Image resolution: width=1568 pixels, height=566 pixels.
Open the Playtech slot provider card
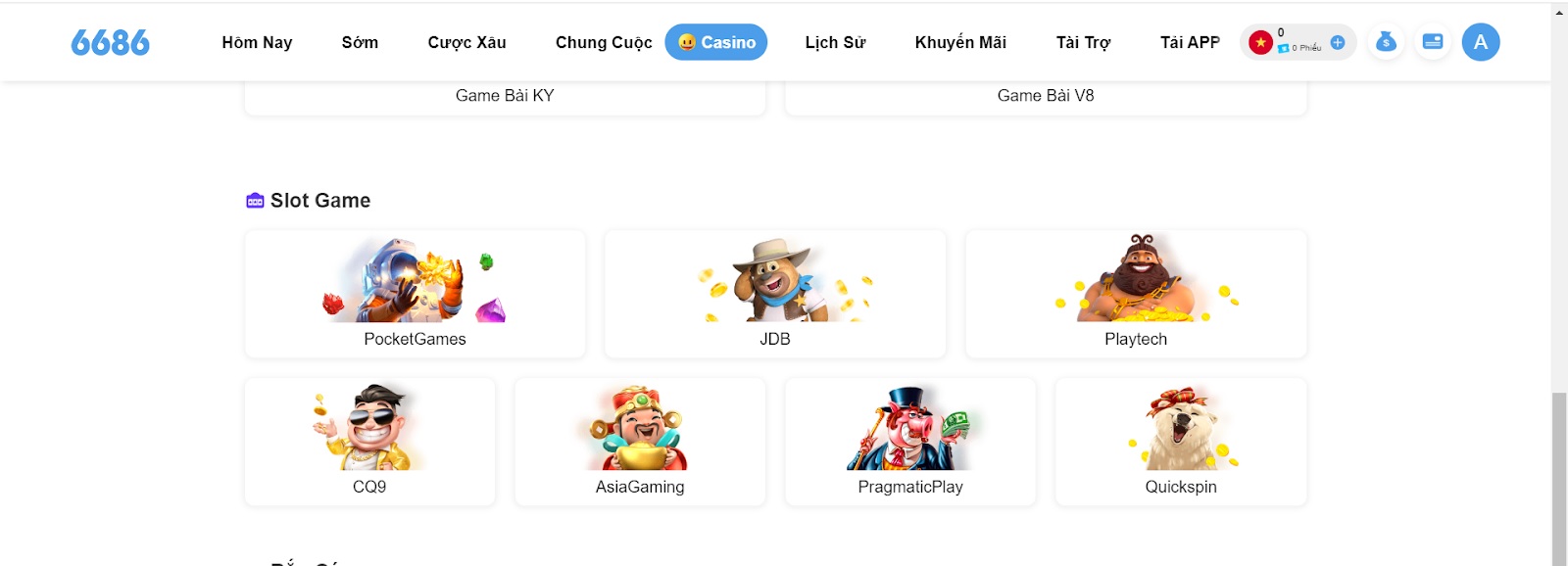point(1136,294)
